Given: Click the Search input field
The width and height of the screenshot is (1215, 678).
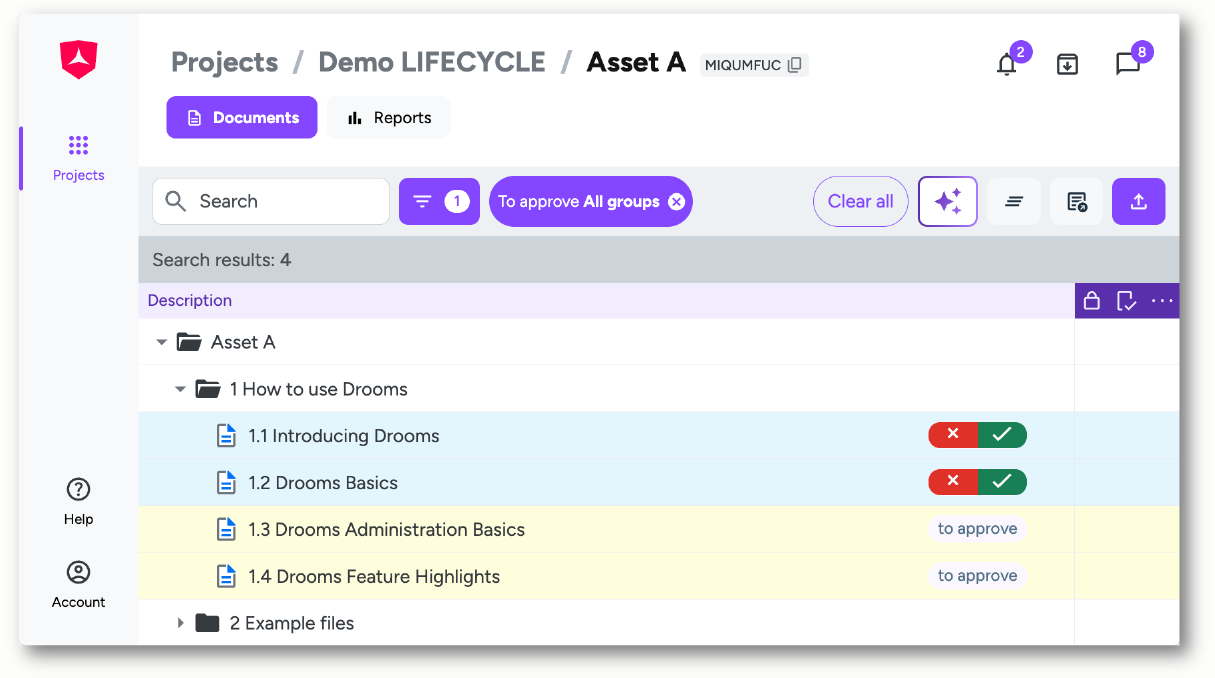Looking at the screenshot, I should click(x=271, y=201).
